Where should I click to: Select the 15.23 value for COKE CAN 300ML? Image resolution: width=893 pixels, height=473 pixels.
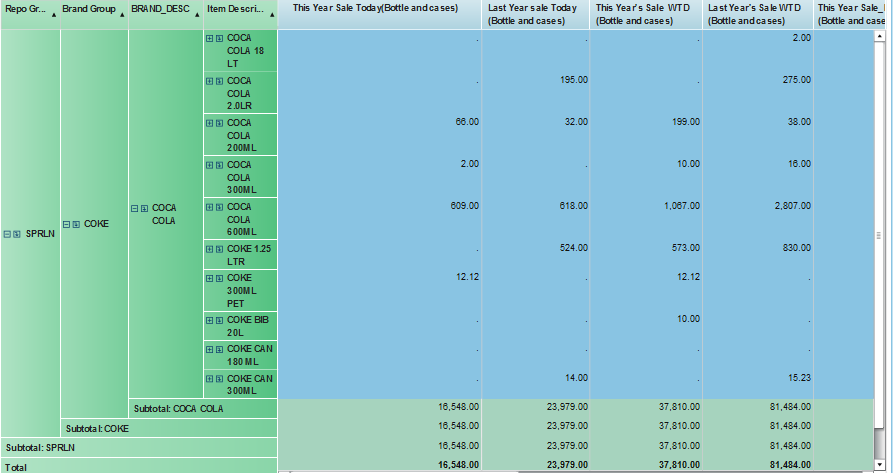(799, 378)
